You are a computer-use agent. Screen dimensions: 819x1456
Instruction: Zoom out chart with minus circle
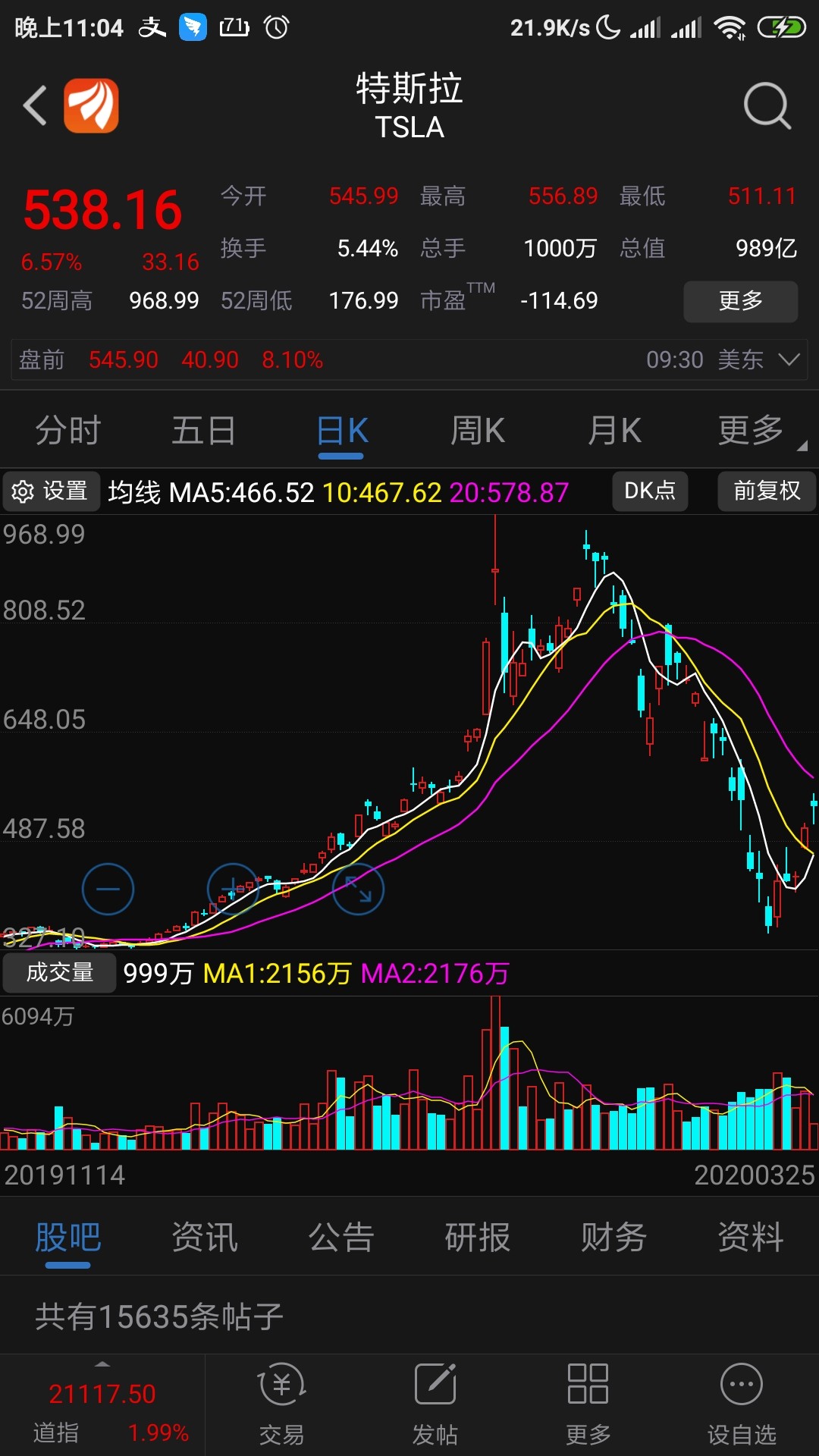click(108, 889)
